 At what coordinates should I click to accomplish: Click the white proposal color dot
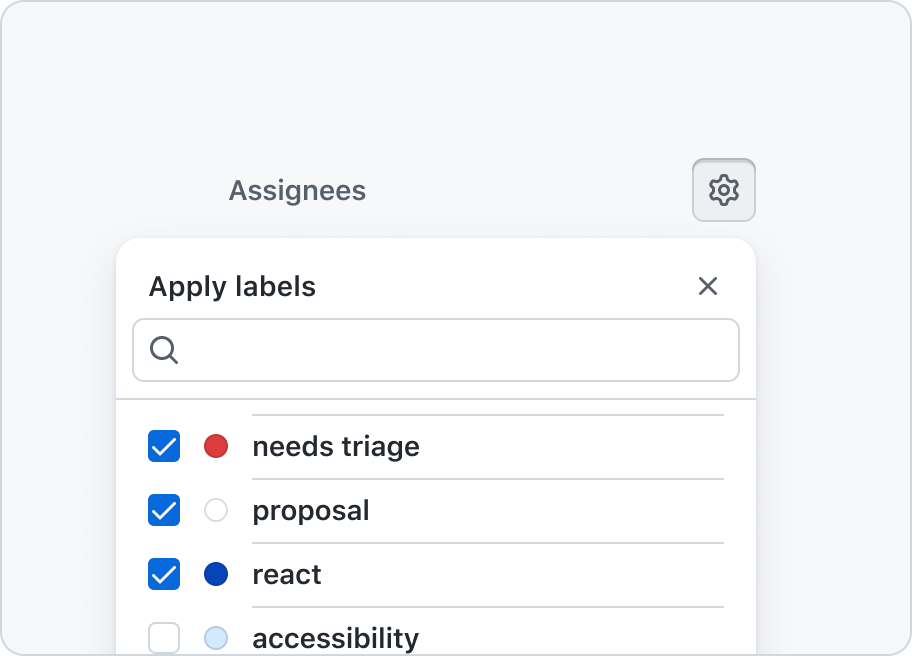pyautogui.click(x=216, y=510)
